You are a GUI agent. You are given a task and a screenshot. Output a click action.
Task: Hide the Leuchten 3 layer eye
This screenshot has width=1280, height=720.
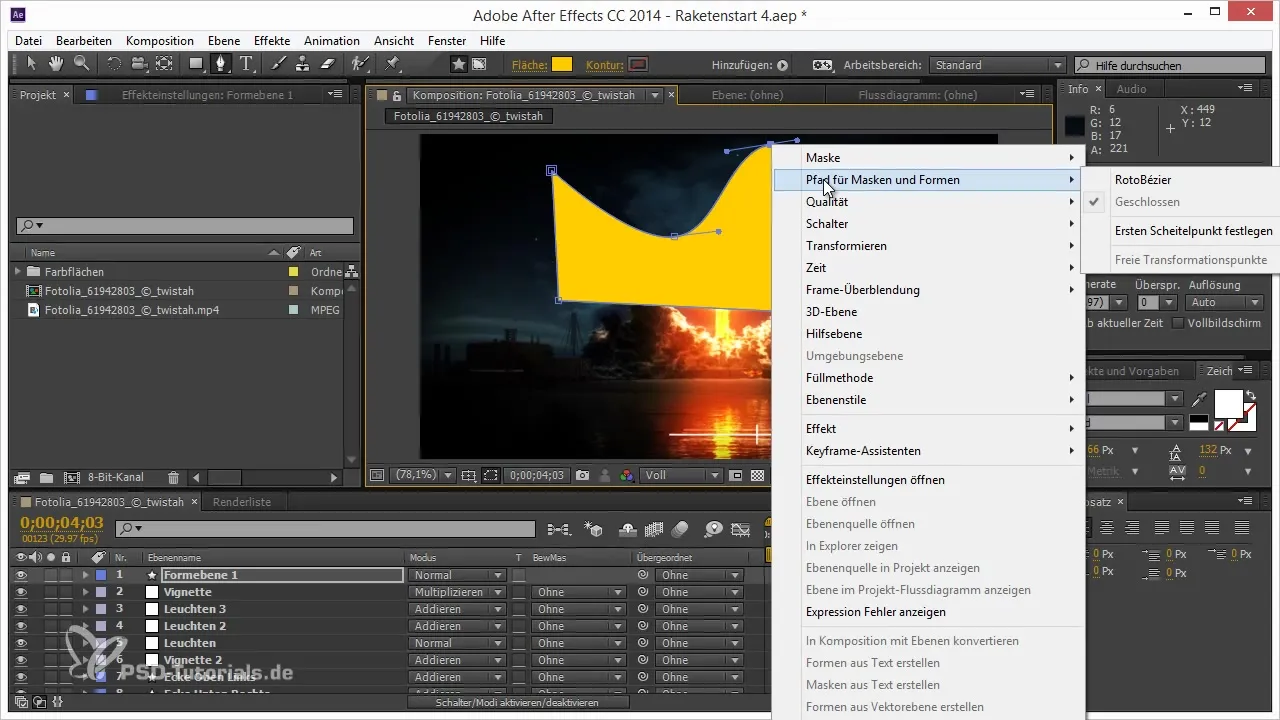[x=21, y=609]
